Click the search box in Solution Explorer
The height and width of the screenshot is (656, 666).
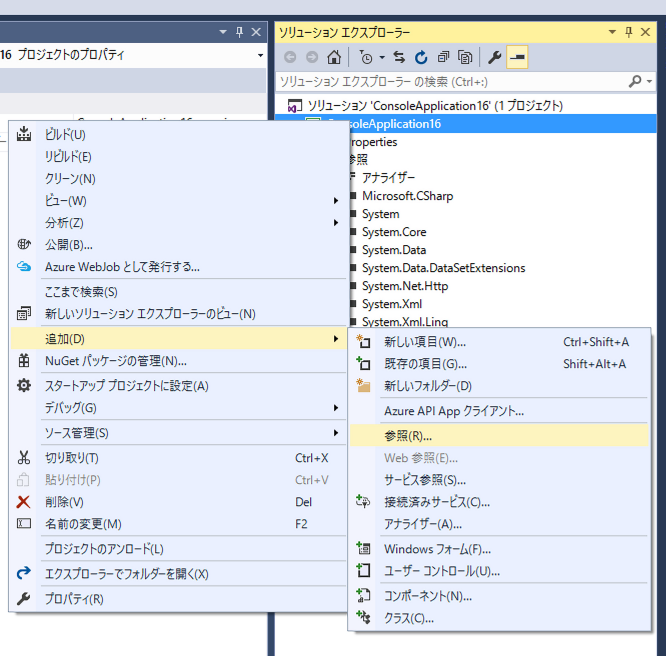point(450,81)
